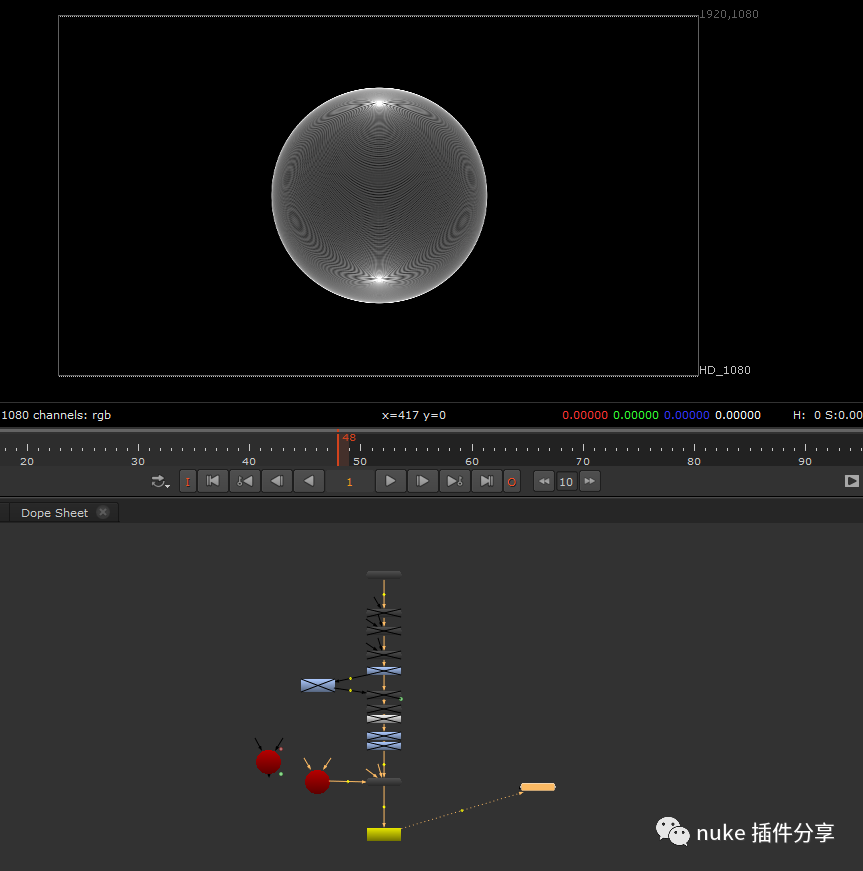The image size is (863, 871).
Task: Jump to the last frame
Action: click(486, 481)
